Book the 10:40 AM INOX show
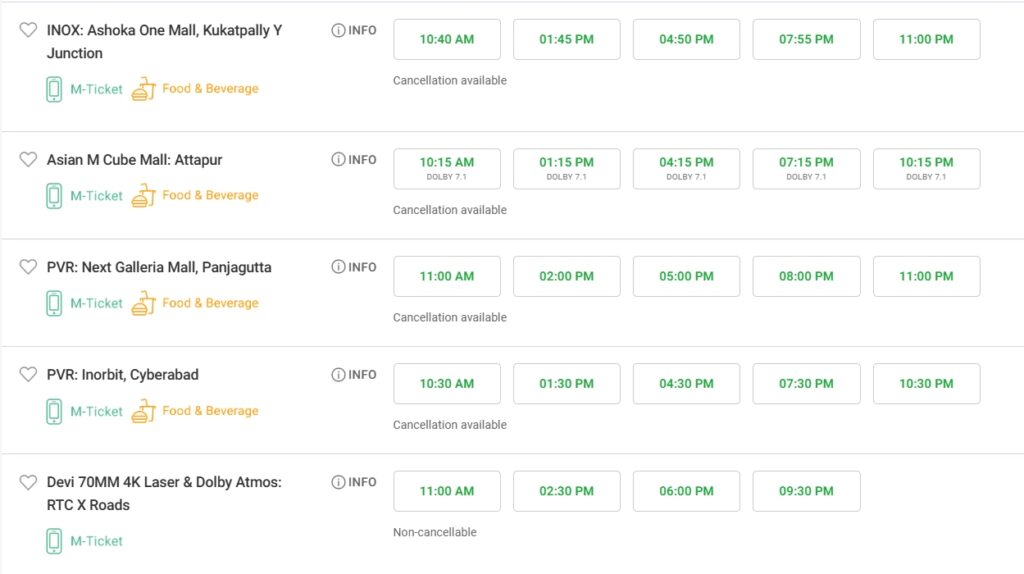 pyautogui.click(x=447, y=39)
